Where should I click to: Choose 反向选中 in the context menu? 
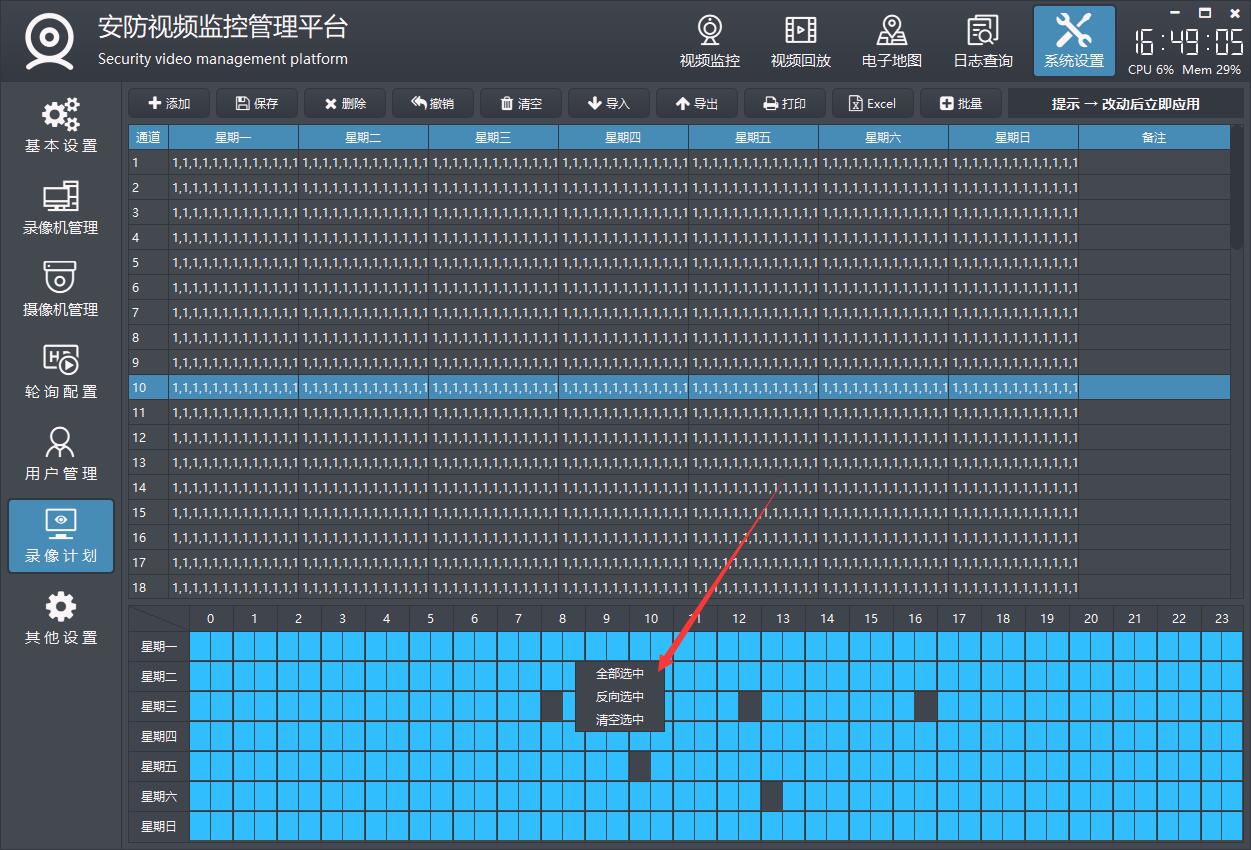tap(620, 697)
